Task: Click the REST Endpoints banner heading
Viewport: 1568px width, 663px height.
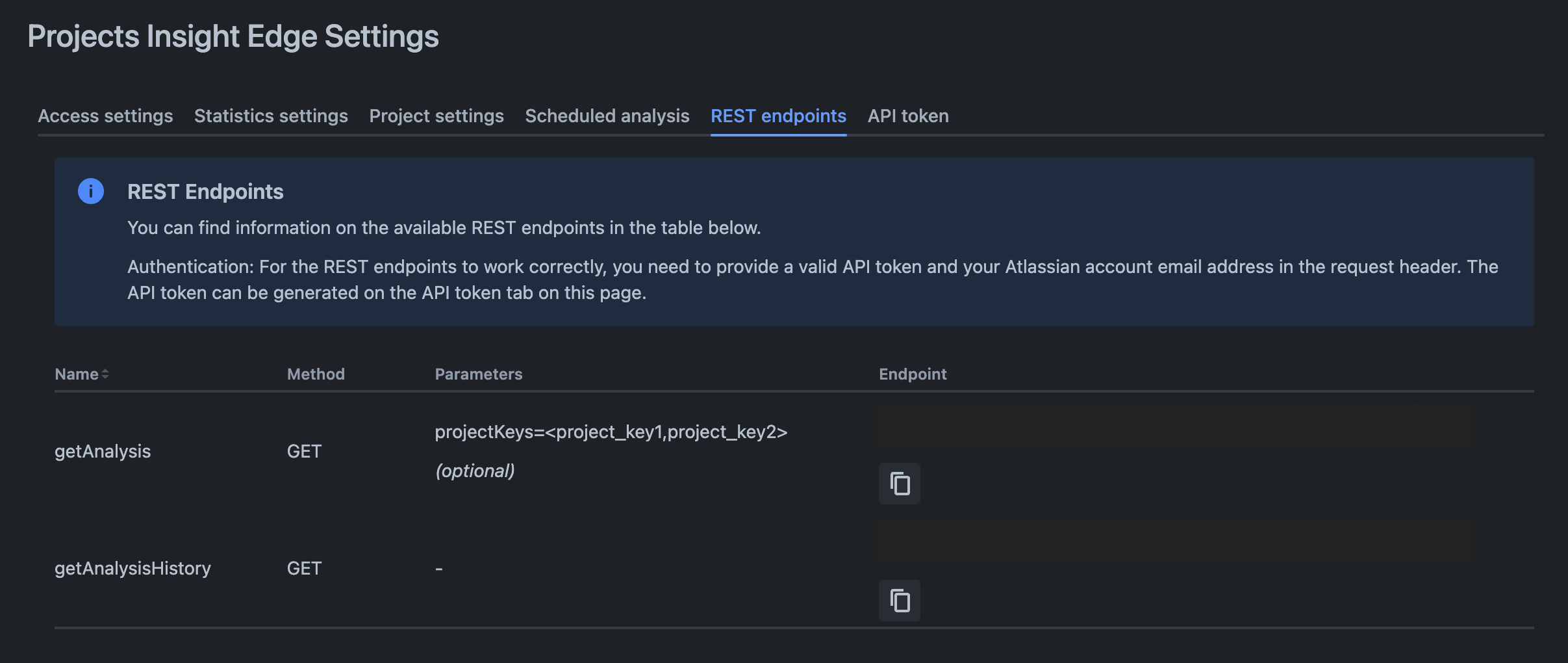Action: tap(205, 192)
